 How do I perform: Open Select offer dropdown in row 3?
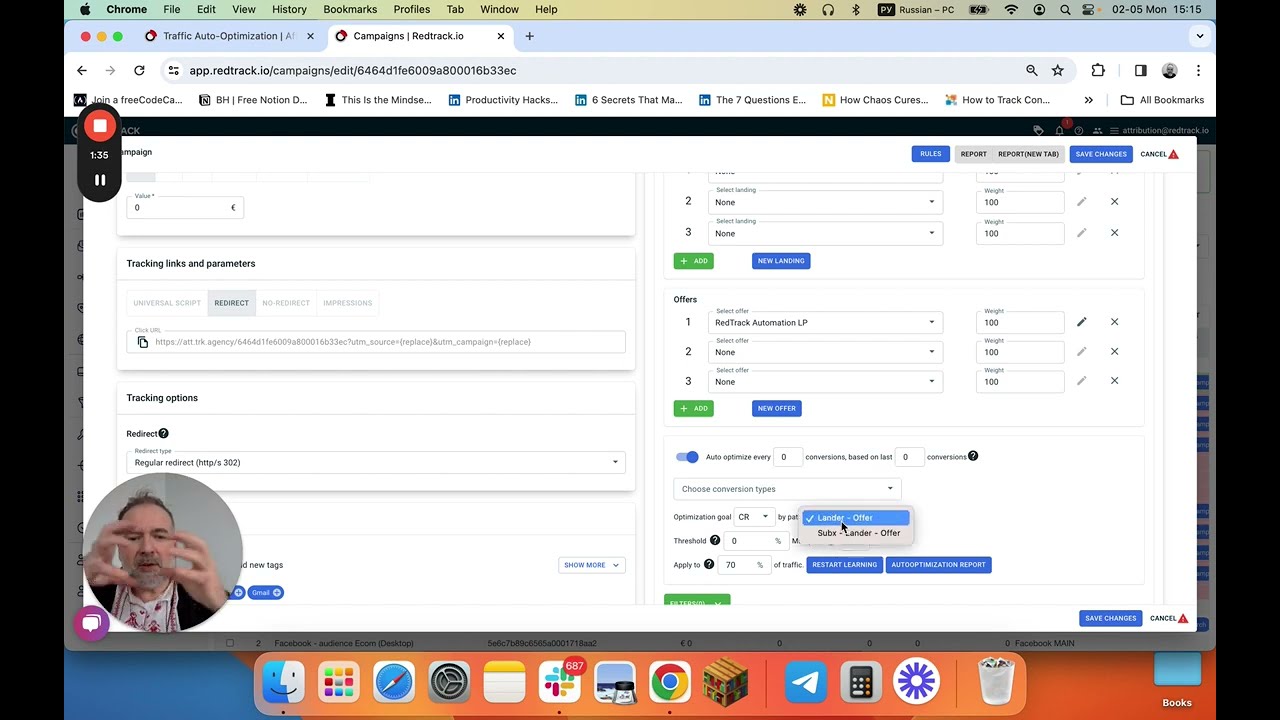click(x=825, y=381)
